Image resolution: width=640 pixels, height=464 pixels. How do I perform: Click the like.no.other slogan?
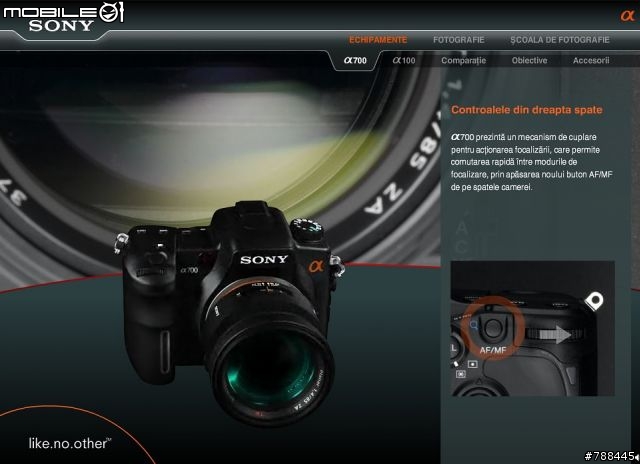(70, 443)
